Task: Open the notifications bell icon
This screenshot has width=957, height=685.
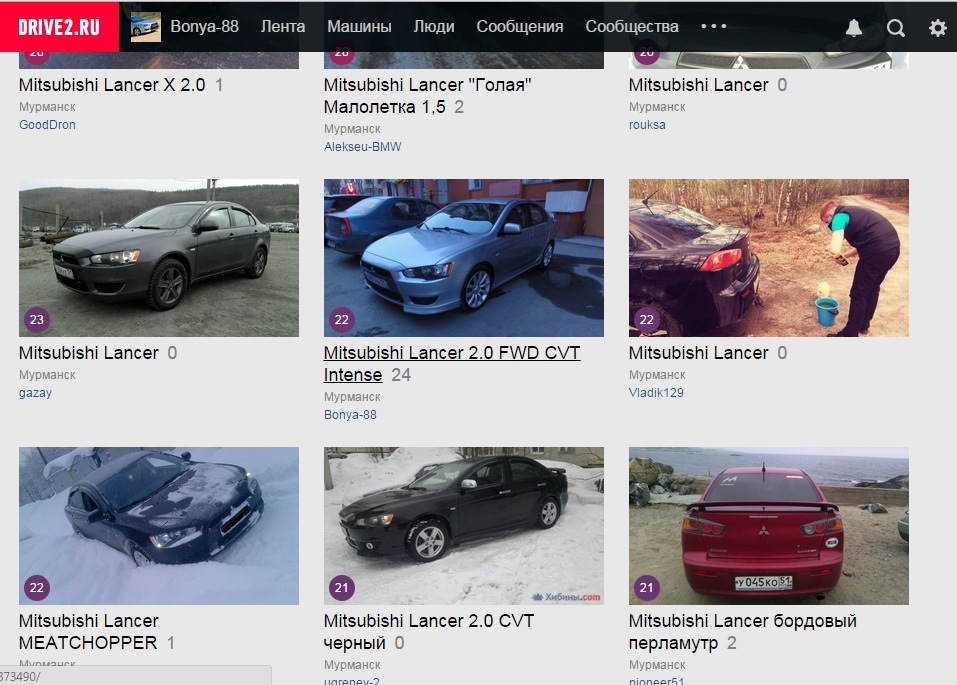Action: [853, 27]
